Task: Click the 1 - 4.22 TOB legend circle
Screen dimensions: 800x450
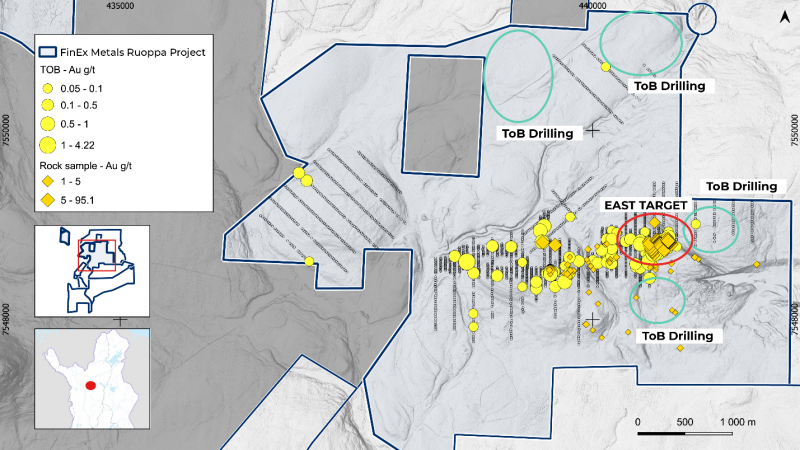Action: (47, 145)
